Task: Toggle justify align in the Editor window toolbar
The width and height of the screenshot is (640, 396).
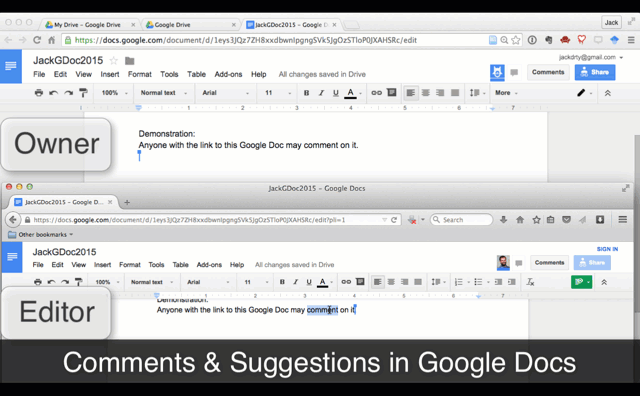Action: coord(418,282)
